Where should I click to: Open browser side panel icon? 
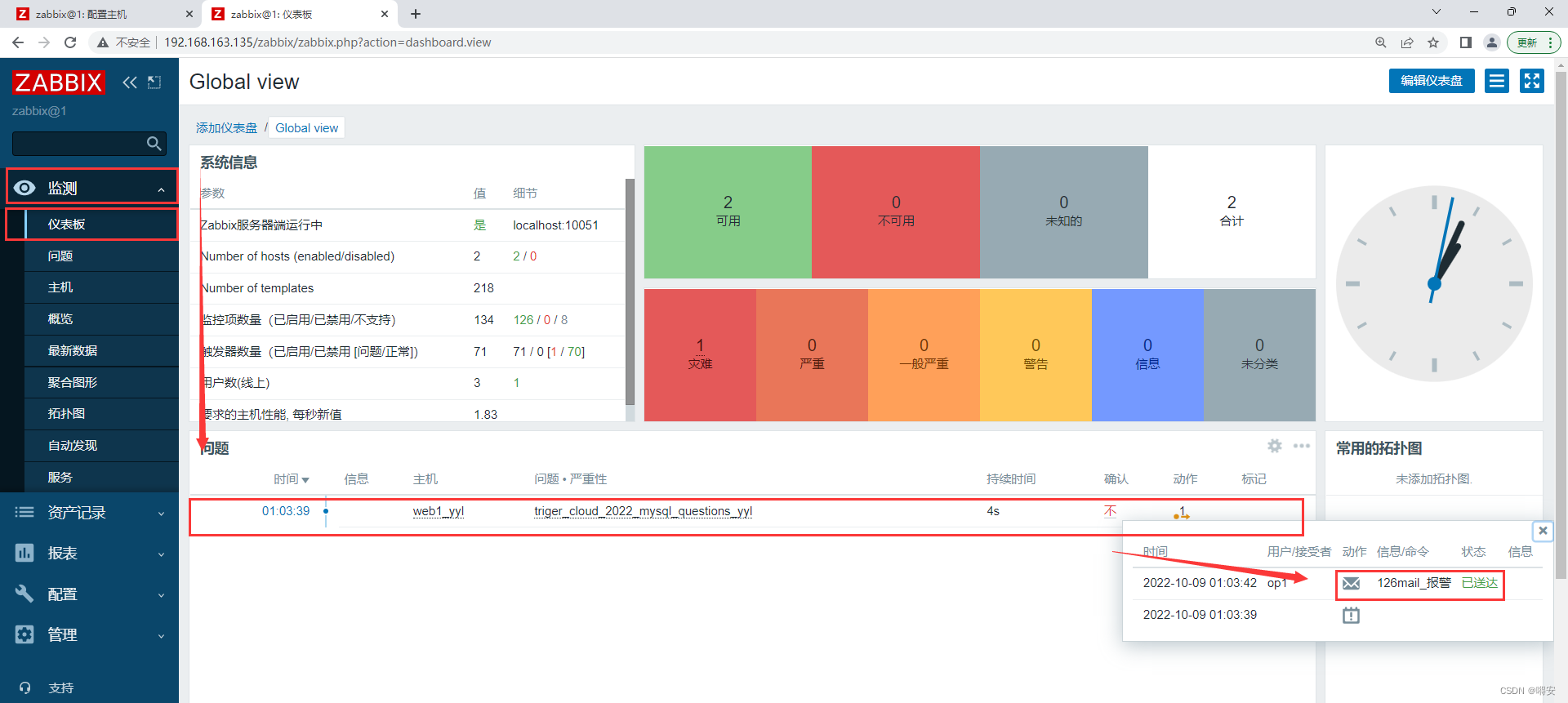pyautogui.click(x=1466, y=42)
